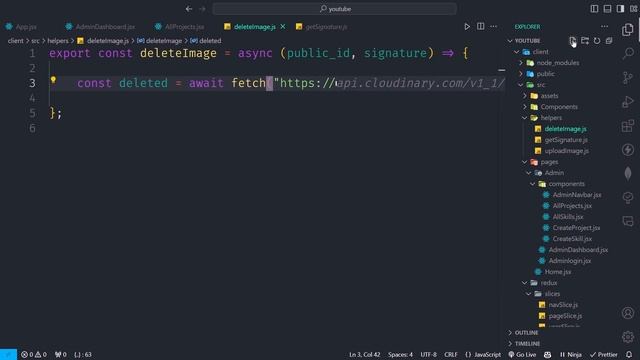Open the Manage settings gear icon

point(628,337)
